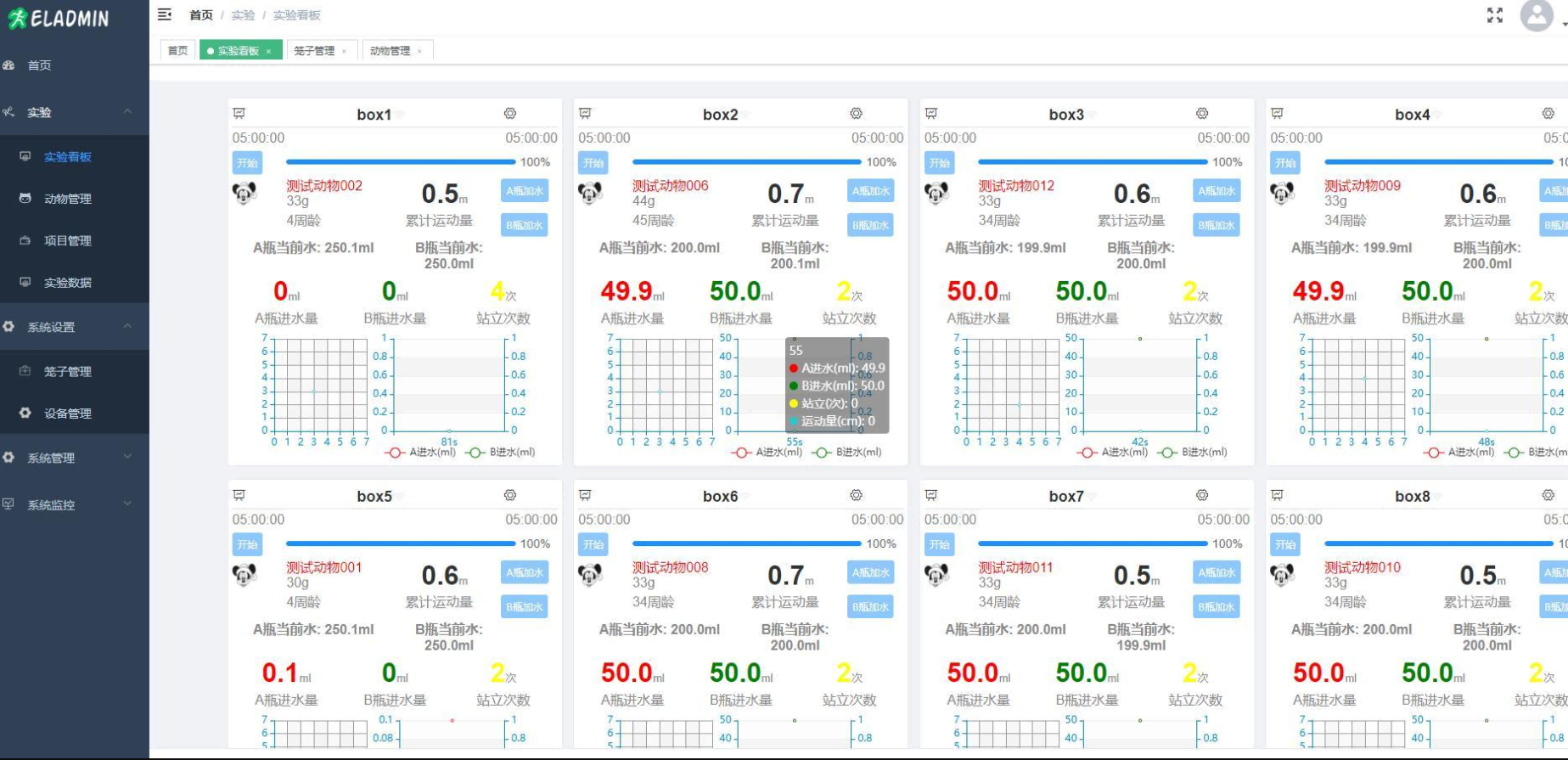
Task: Click the animal avatar in box1
Action: 244,194
